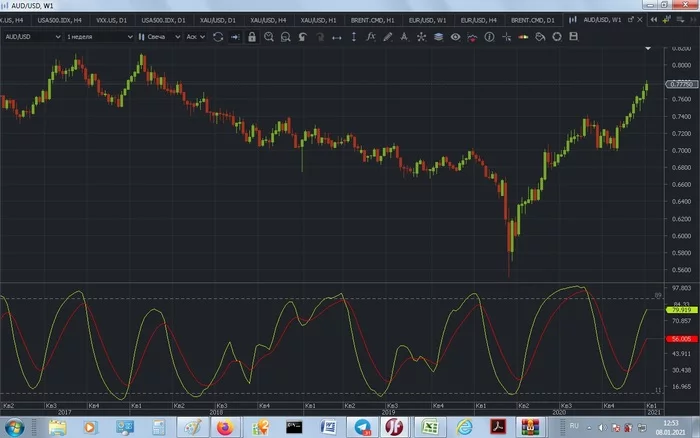
Task: Open Internet Explorer from the taskbar
Action: click(464, 427)
